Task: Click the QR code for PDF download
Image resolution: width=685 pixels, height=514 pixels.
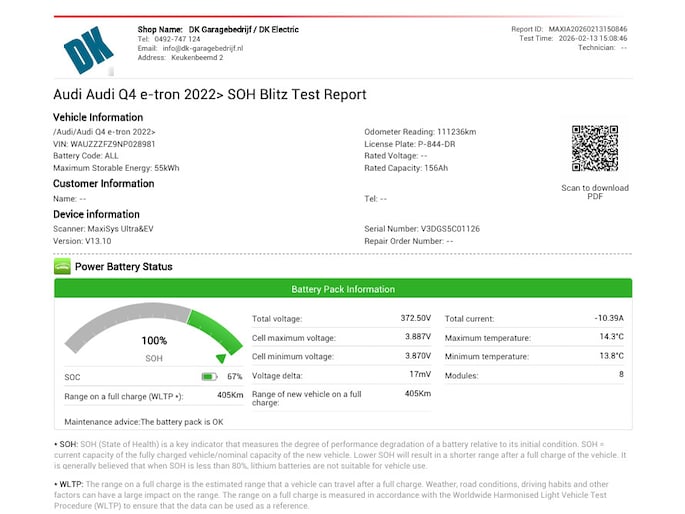Action: (595, 149)
